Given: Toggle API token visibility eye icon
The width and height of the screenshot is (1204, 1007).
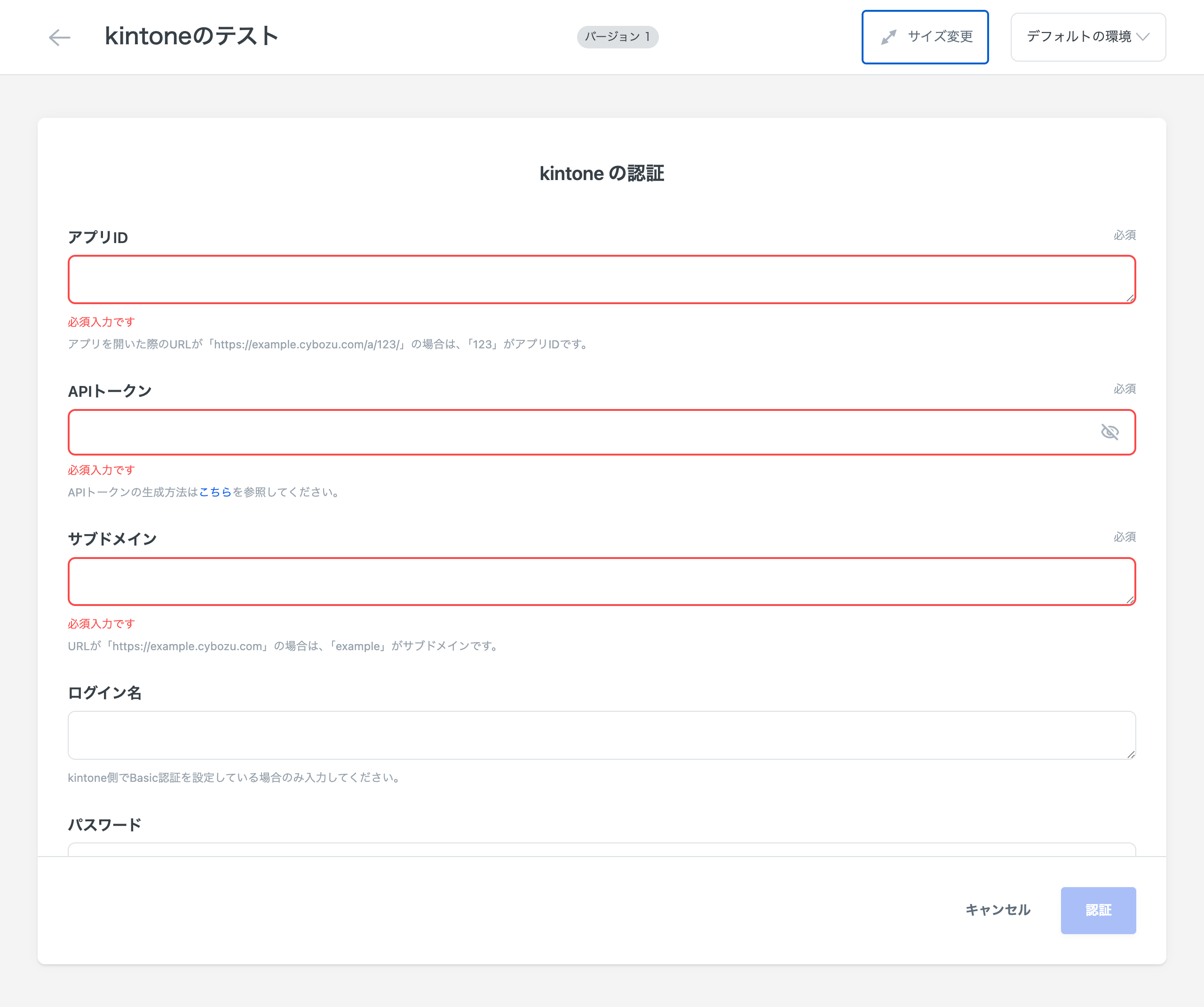Looking at the screenshot, I should point(1109,432).
